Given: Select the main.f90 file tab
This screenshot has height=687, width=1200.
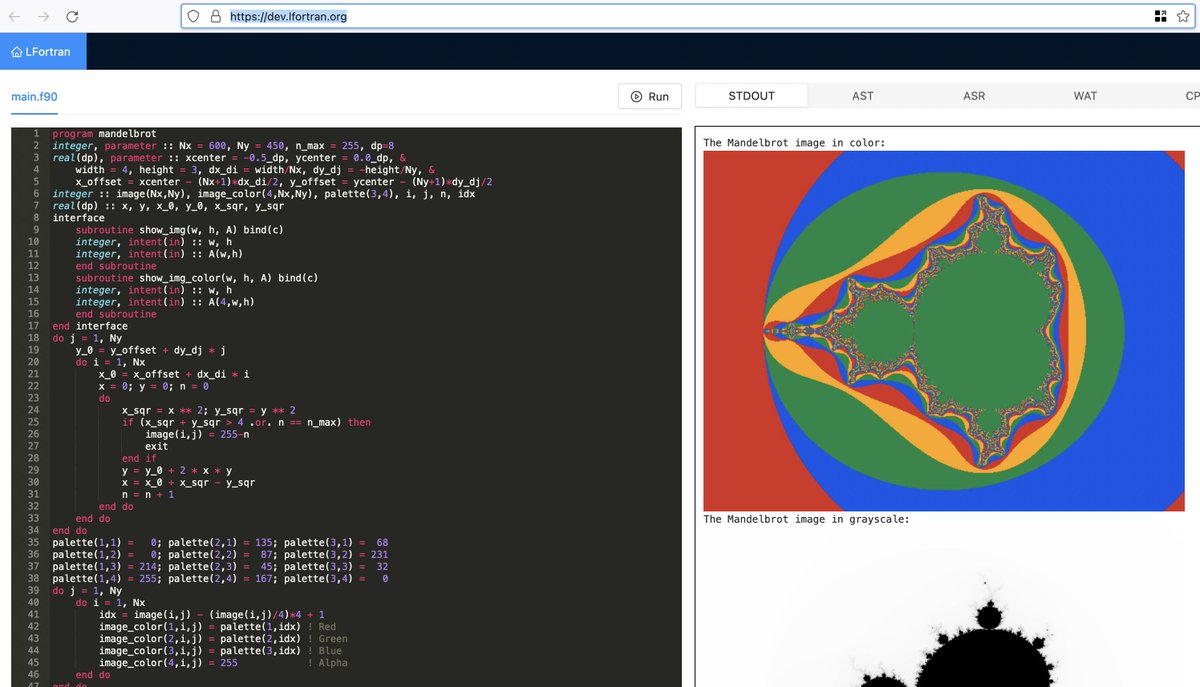Looking at the screenshot, I should [x=34, y=96].
